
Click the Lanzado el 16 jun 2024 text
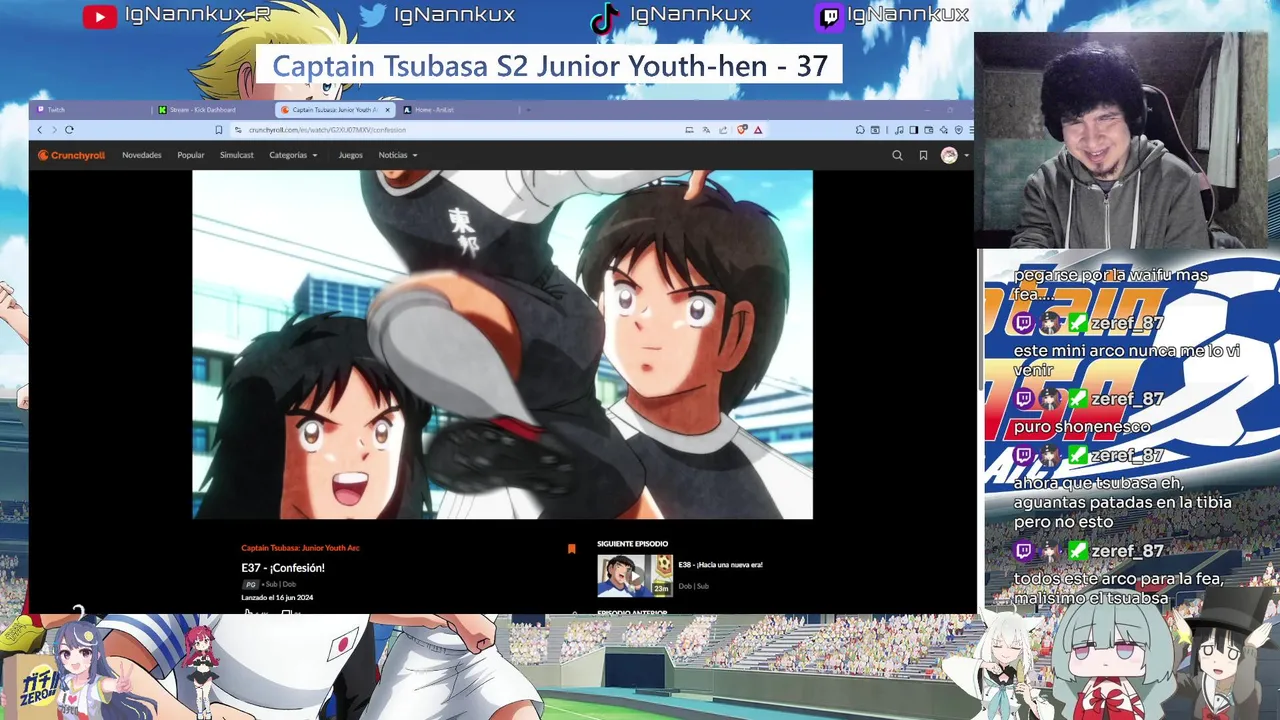[277, 598]
